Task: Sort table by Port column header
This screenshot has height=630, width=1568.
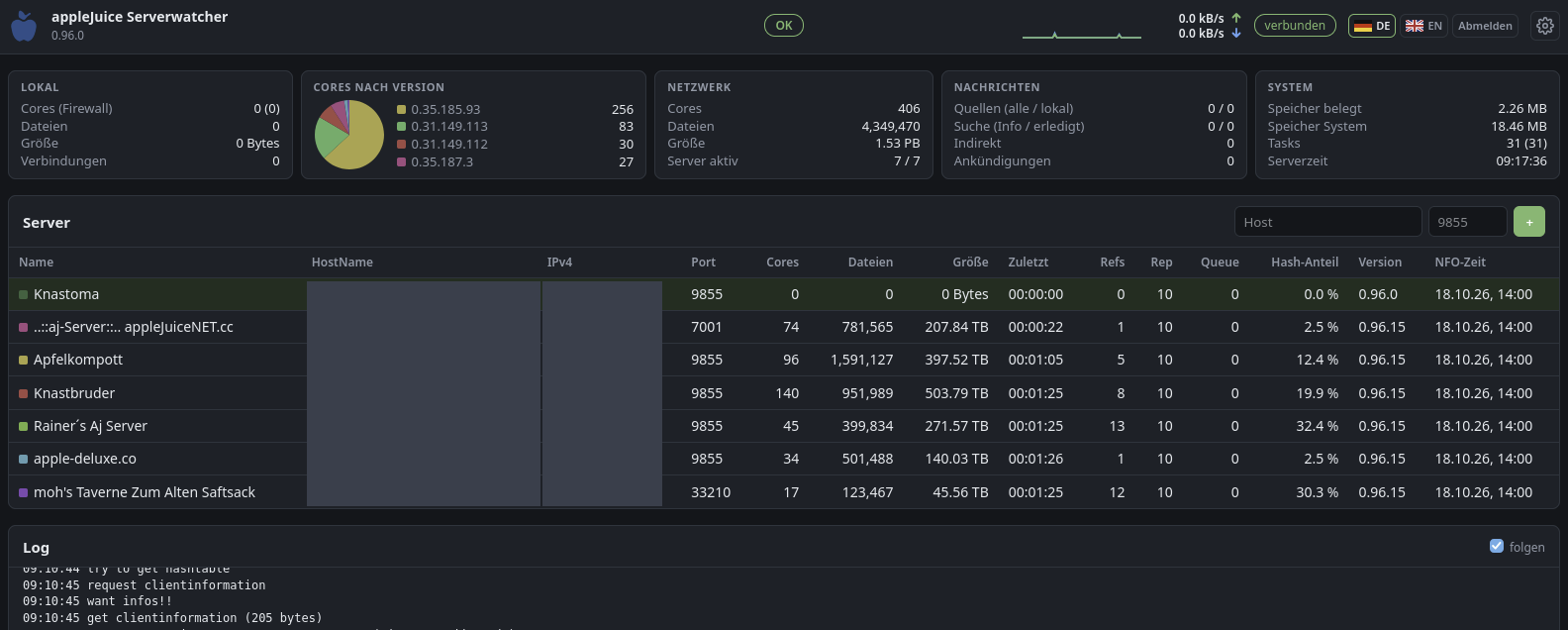Action: pos(703,262)
